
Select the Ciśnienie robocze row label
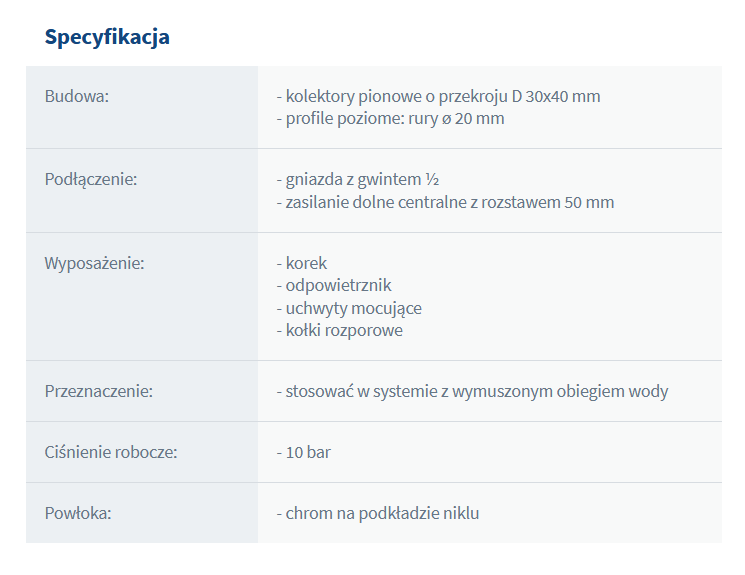(111, 452)
